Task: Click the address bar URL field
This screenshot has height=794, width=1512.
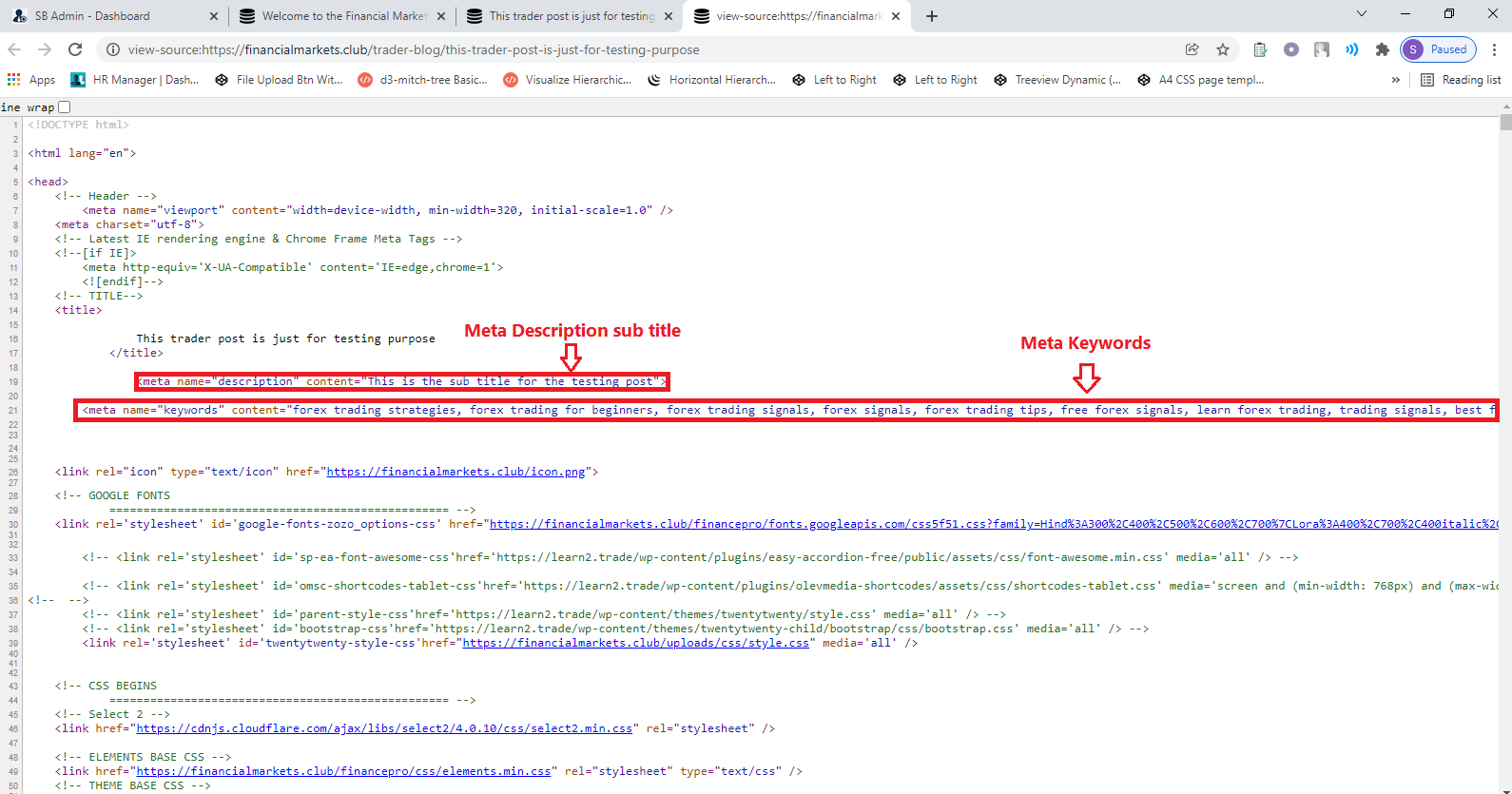Action: point(647,49)
